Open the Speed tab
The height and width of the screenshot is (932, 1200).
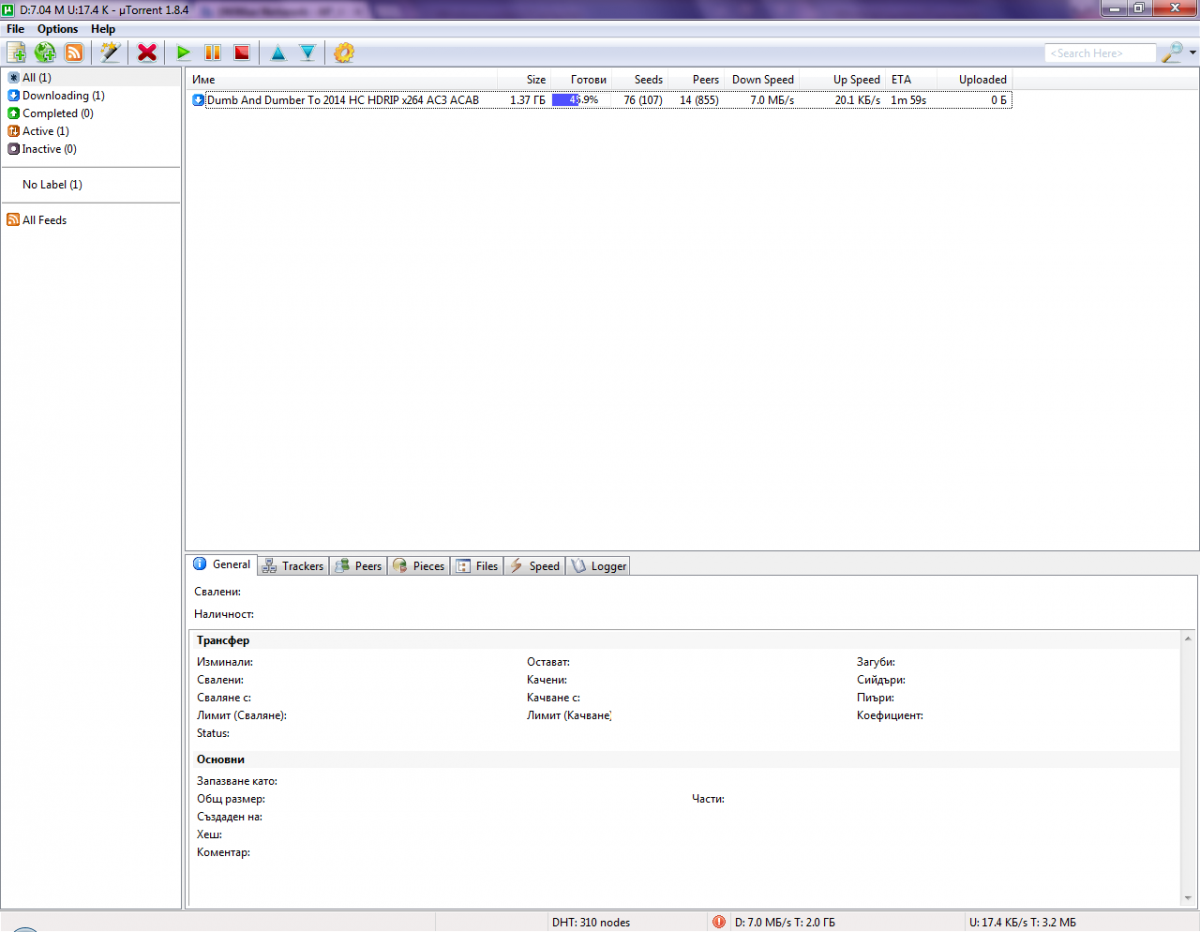(x=535, y=566)
